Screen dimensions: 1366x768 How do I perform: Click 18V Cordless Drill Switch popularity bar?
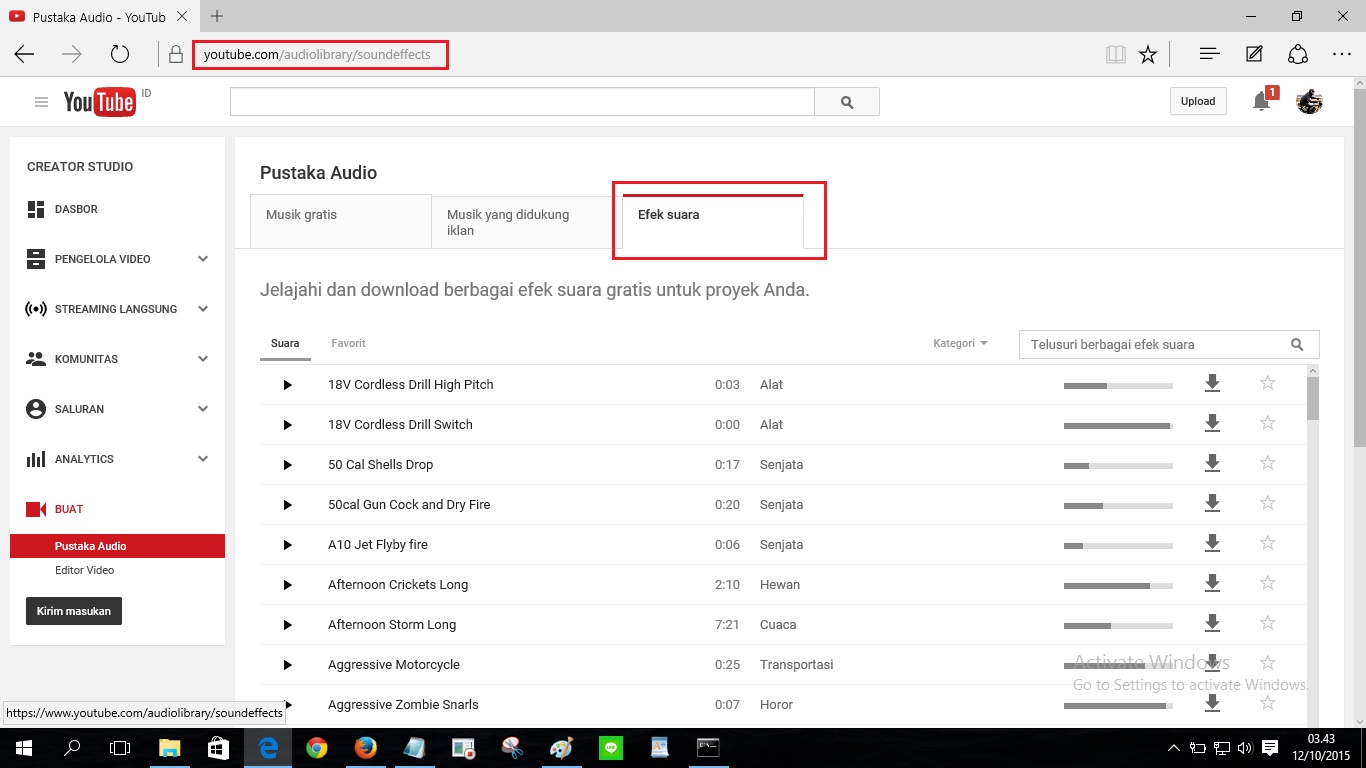(1118, 425)
